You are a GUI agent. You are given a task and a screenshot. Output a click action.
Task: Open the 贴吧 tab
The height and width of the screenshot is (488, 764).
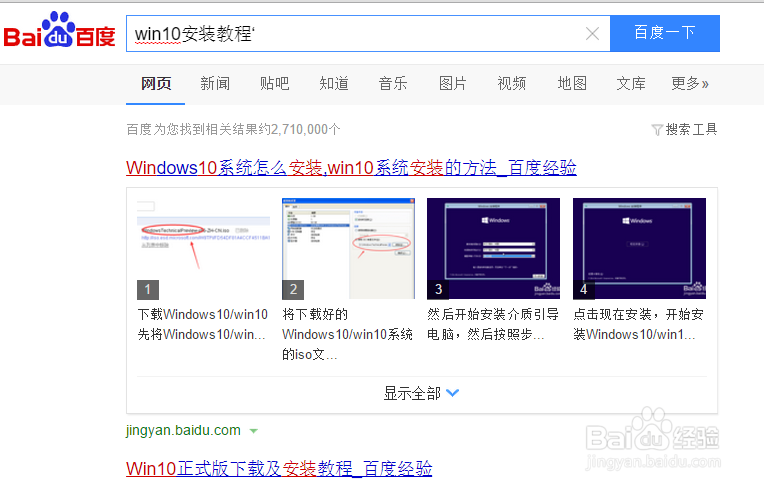tap(274, 84)
